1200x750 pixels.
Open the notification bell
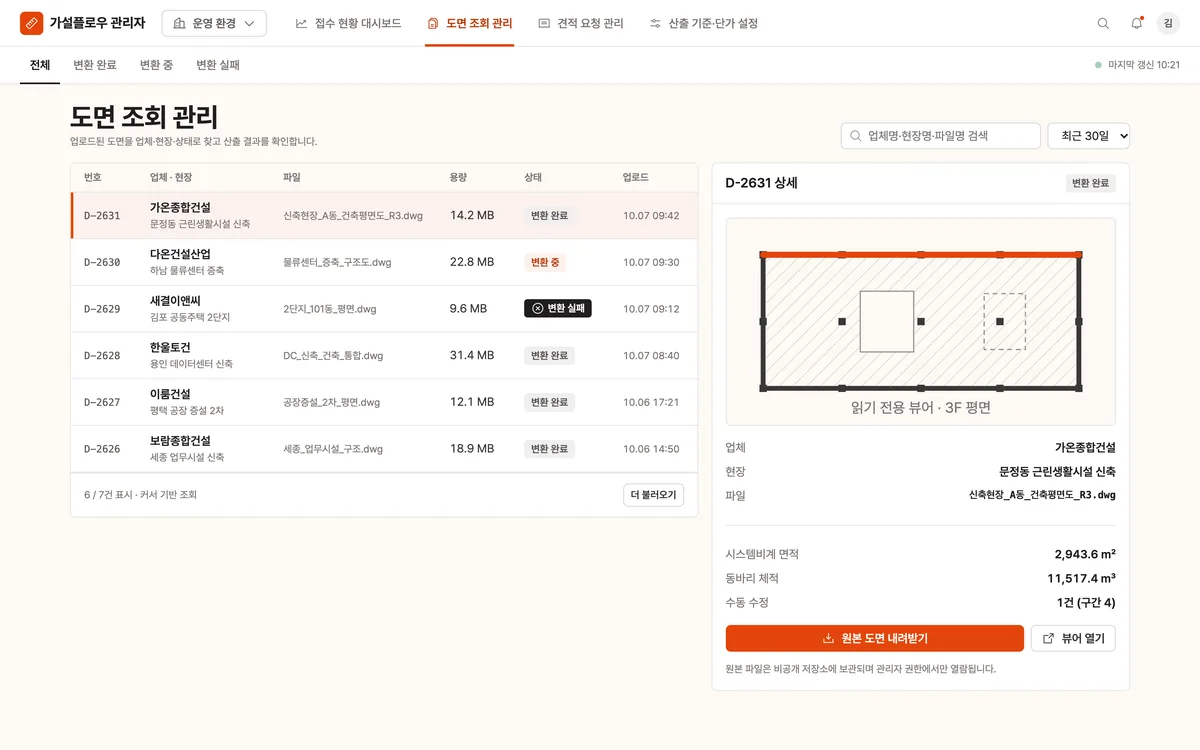point(1136,23)
